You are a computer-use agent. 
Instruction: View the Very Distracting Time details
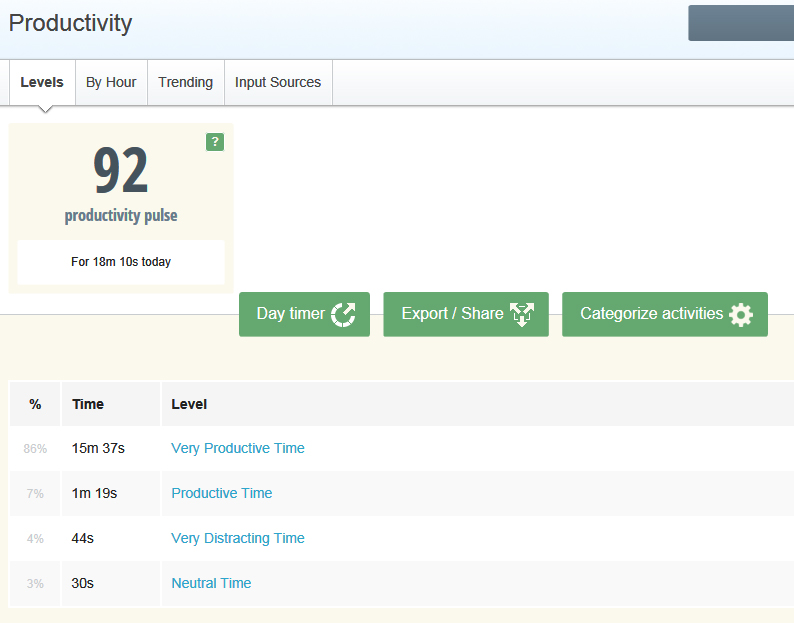[x=238, y=538]
